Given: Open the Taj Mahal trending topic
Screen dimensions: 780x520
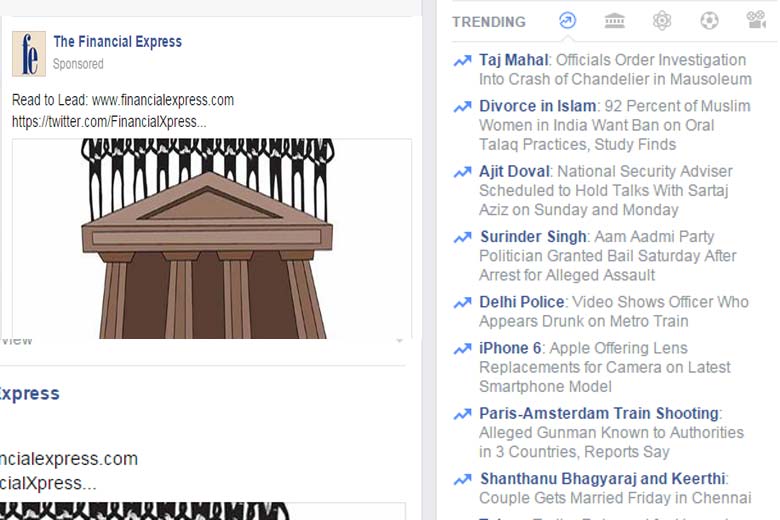Looking at the screenshot, I should (x=513, y=60).
